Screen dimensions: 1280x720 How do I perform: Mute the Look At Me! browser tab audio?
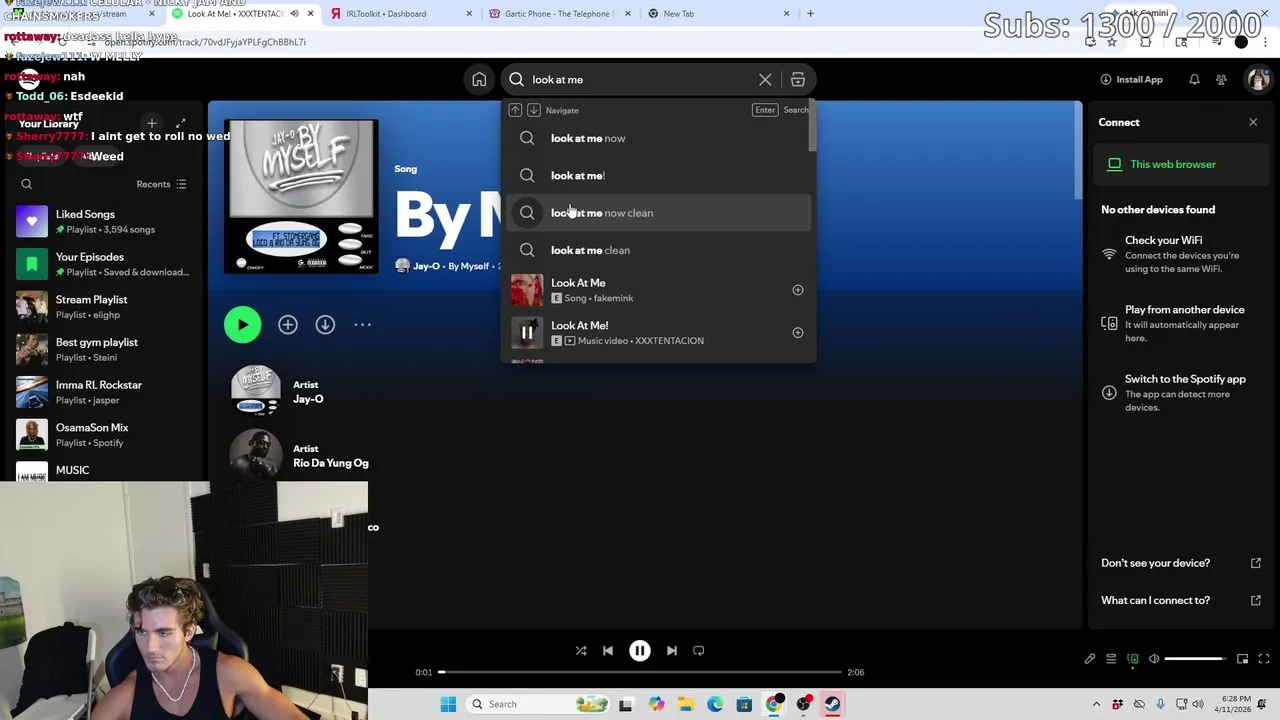click(294, 14)
